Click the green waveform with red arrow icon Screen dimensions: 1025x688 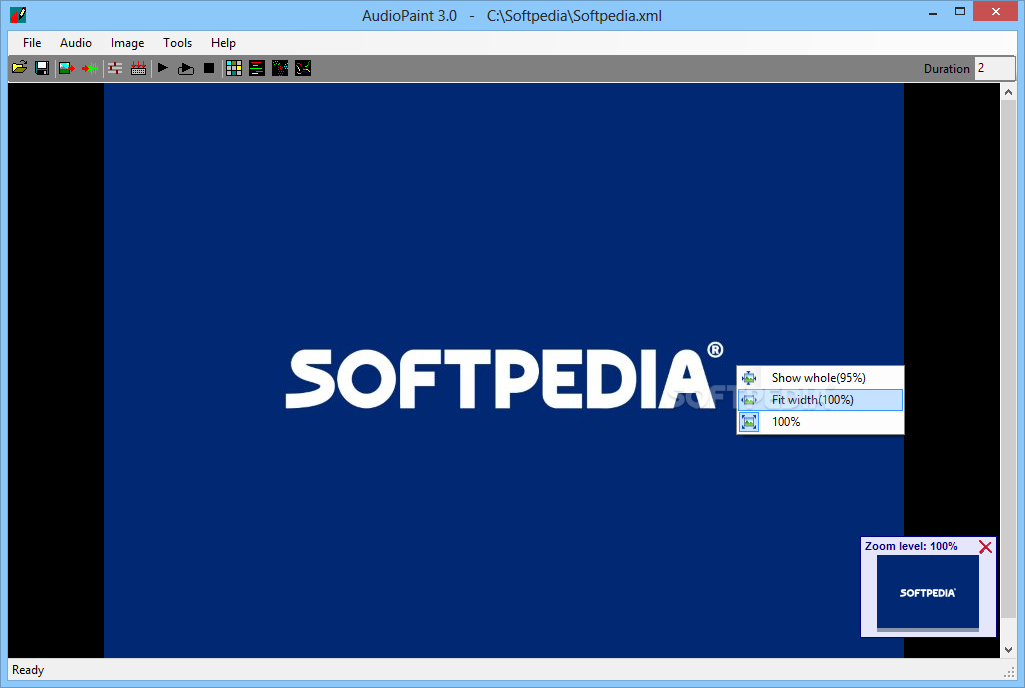coord(90,68)
